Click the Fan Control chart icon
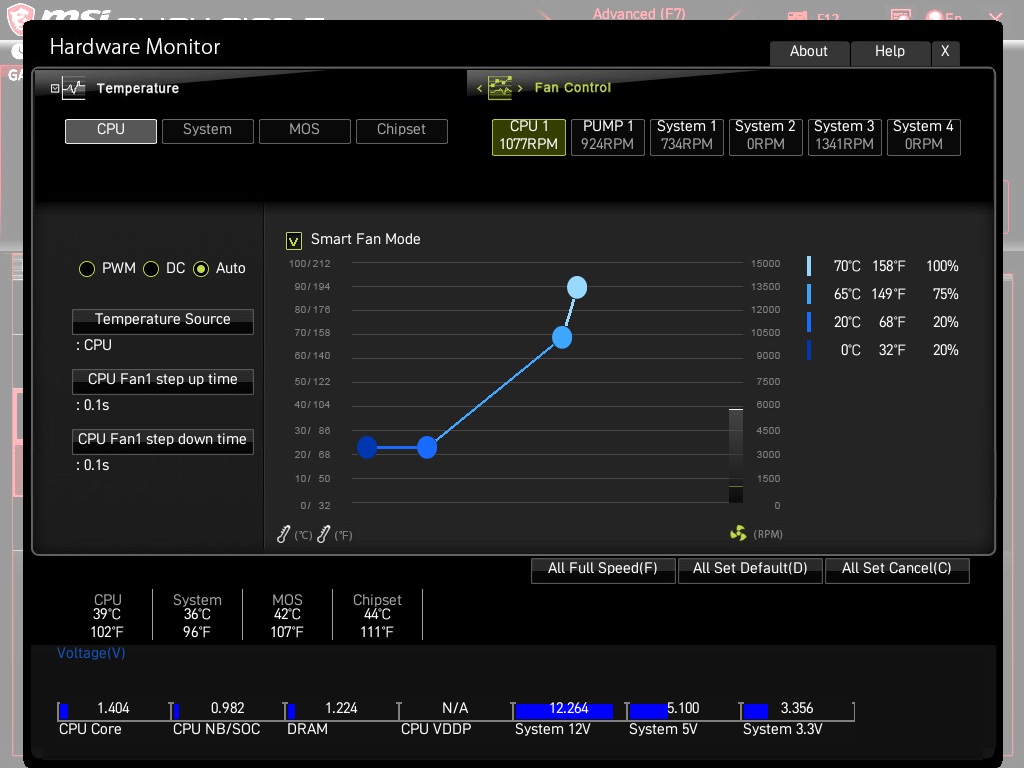This screenshot has width=1024, height=768. (500, 87)
